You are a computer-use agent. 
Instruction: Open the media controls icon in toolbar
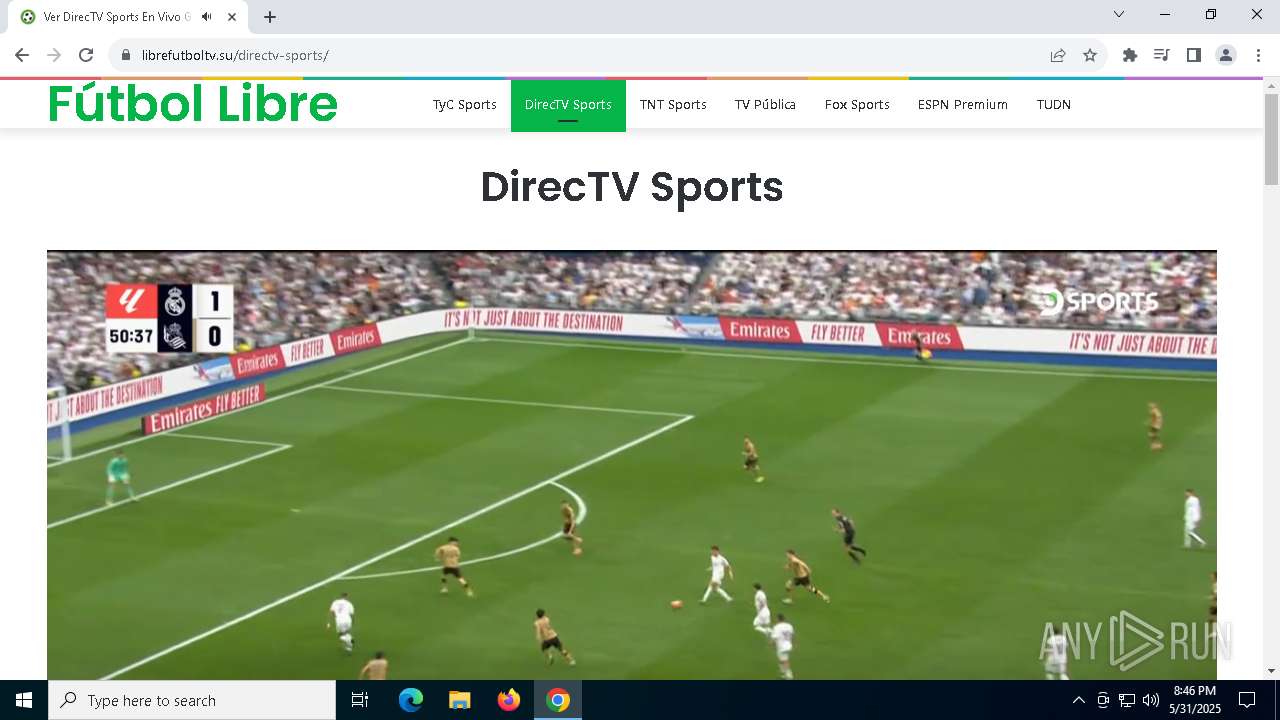tap(1162, 55)
